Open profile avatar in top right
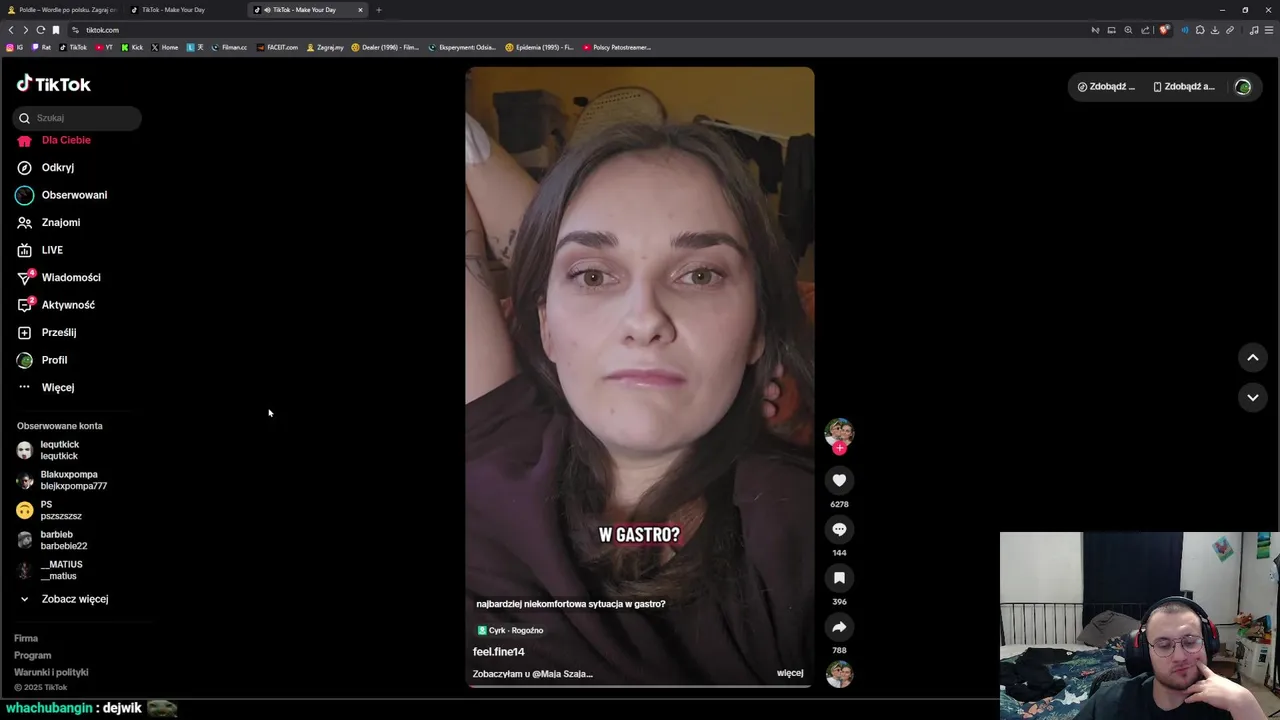Image resolution: width=1280 pixels, height=720 pixels. (x=1243, y=87)
